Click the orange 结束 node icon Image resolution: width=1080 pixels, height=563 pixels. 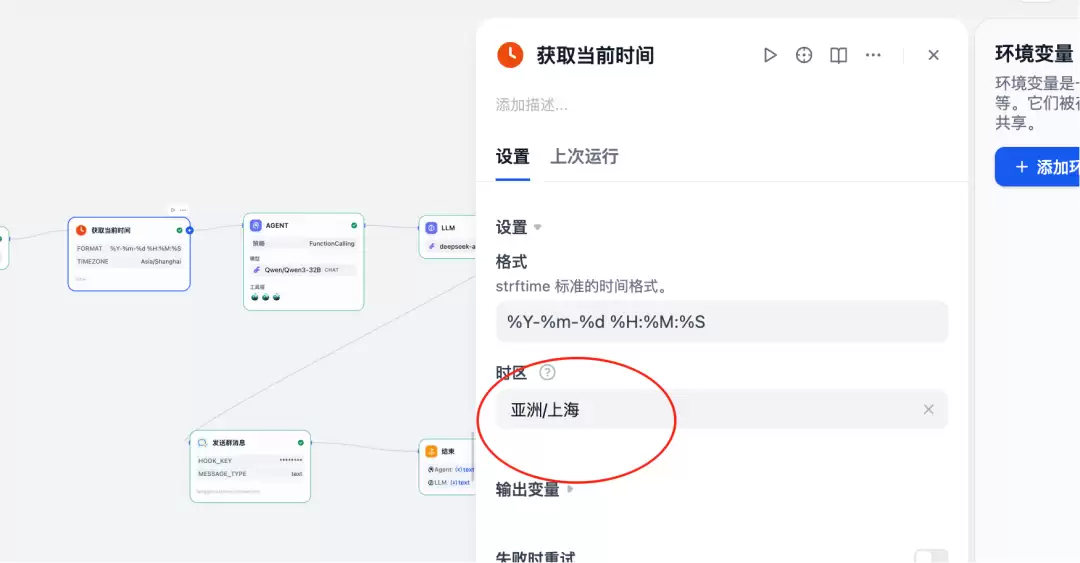[x=431, y=451]
